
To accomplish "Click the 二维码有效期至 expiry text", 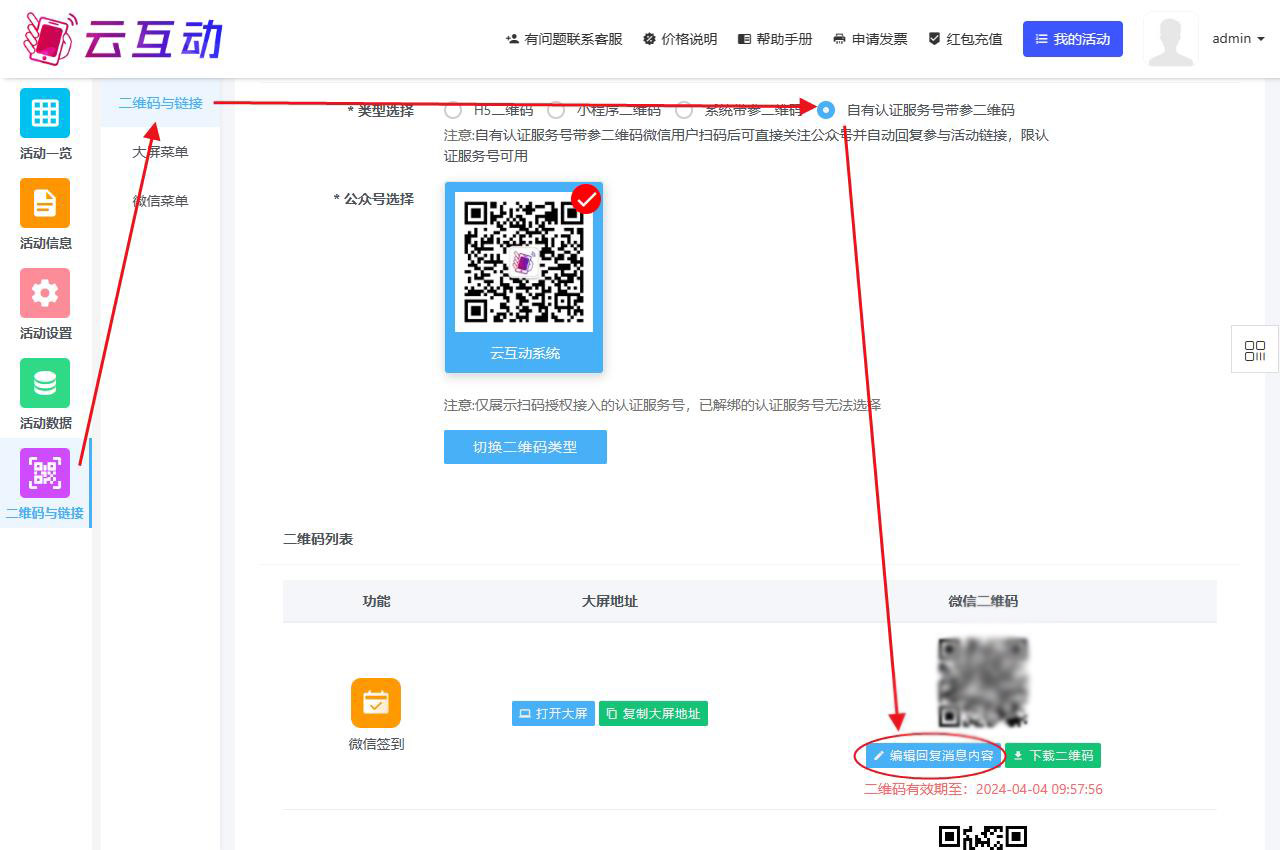I will pos(983,789).
